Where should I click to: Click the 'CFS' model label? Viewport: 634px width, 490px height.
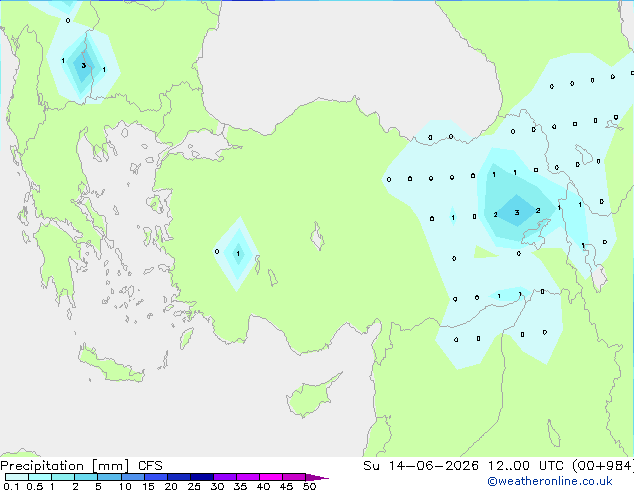[150, 466]
